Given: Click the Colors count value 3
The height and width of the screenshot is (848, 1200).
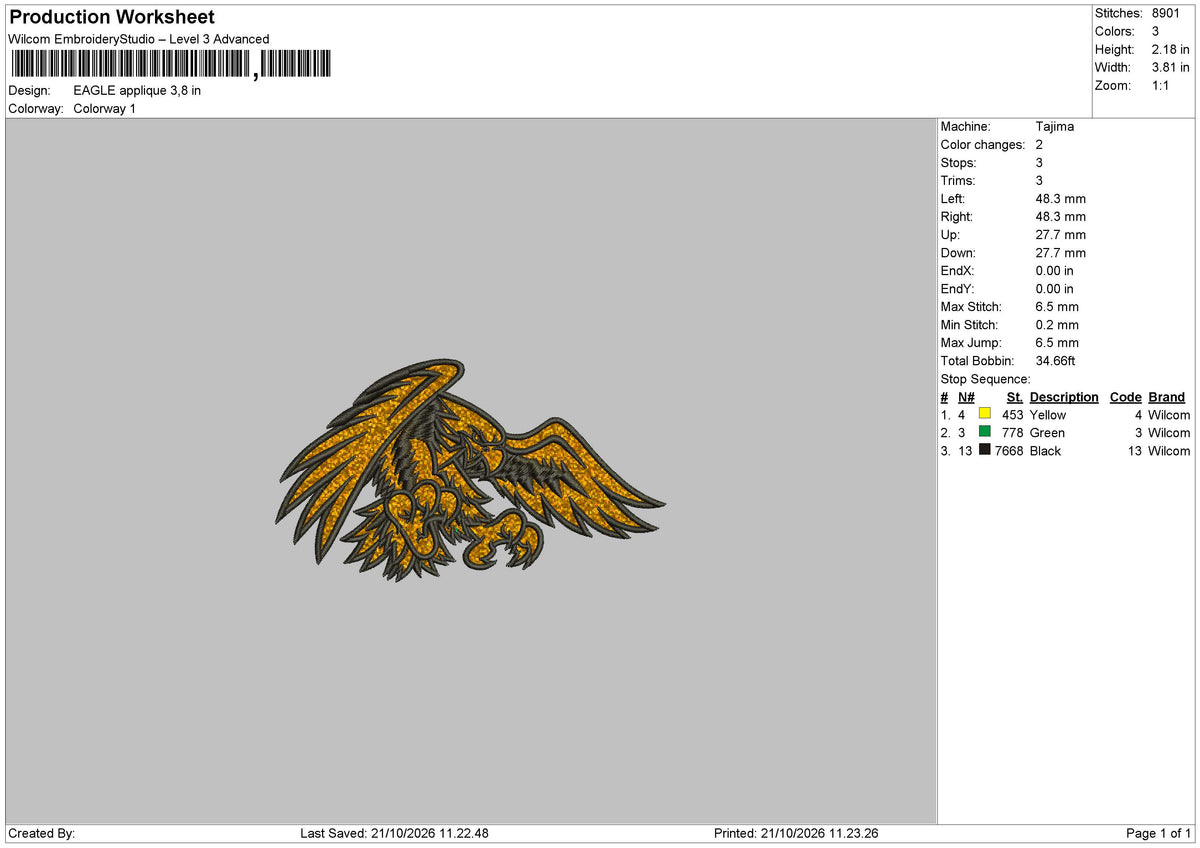Looking at the screenshot, I should pyautogui.click(x=1156, y=31).
